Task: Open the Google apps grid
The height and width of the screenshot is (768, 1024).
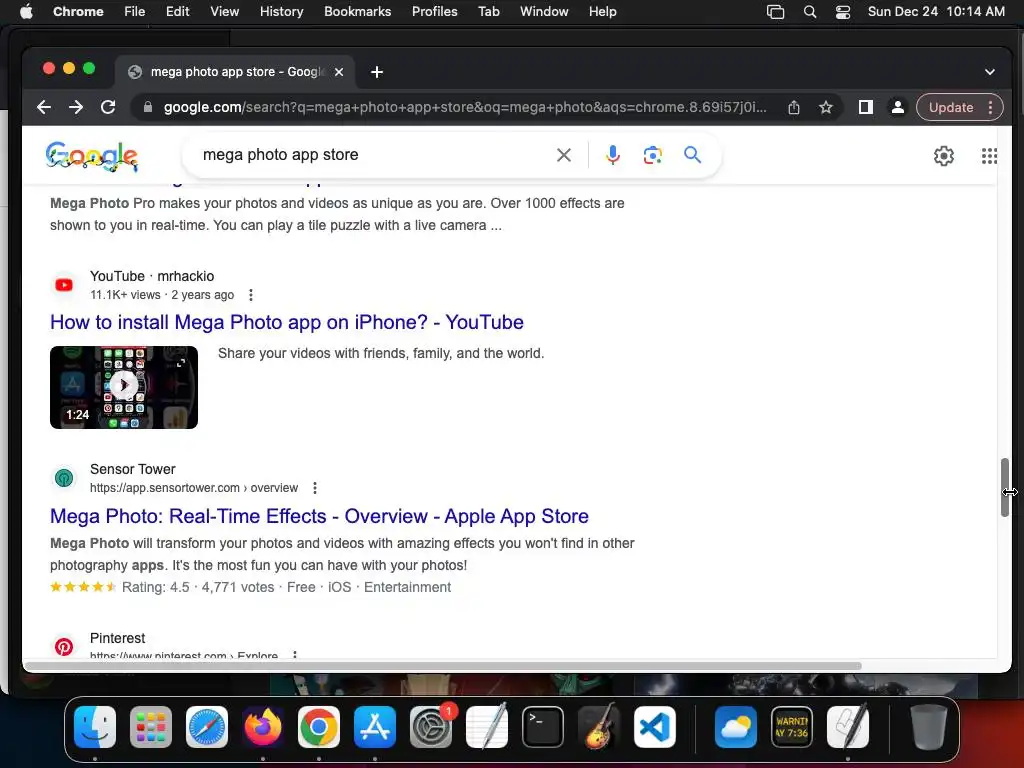Action: (x=989, y=156)
